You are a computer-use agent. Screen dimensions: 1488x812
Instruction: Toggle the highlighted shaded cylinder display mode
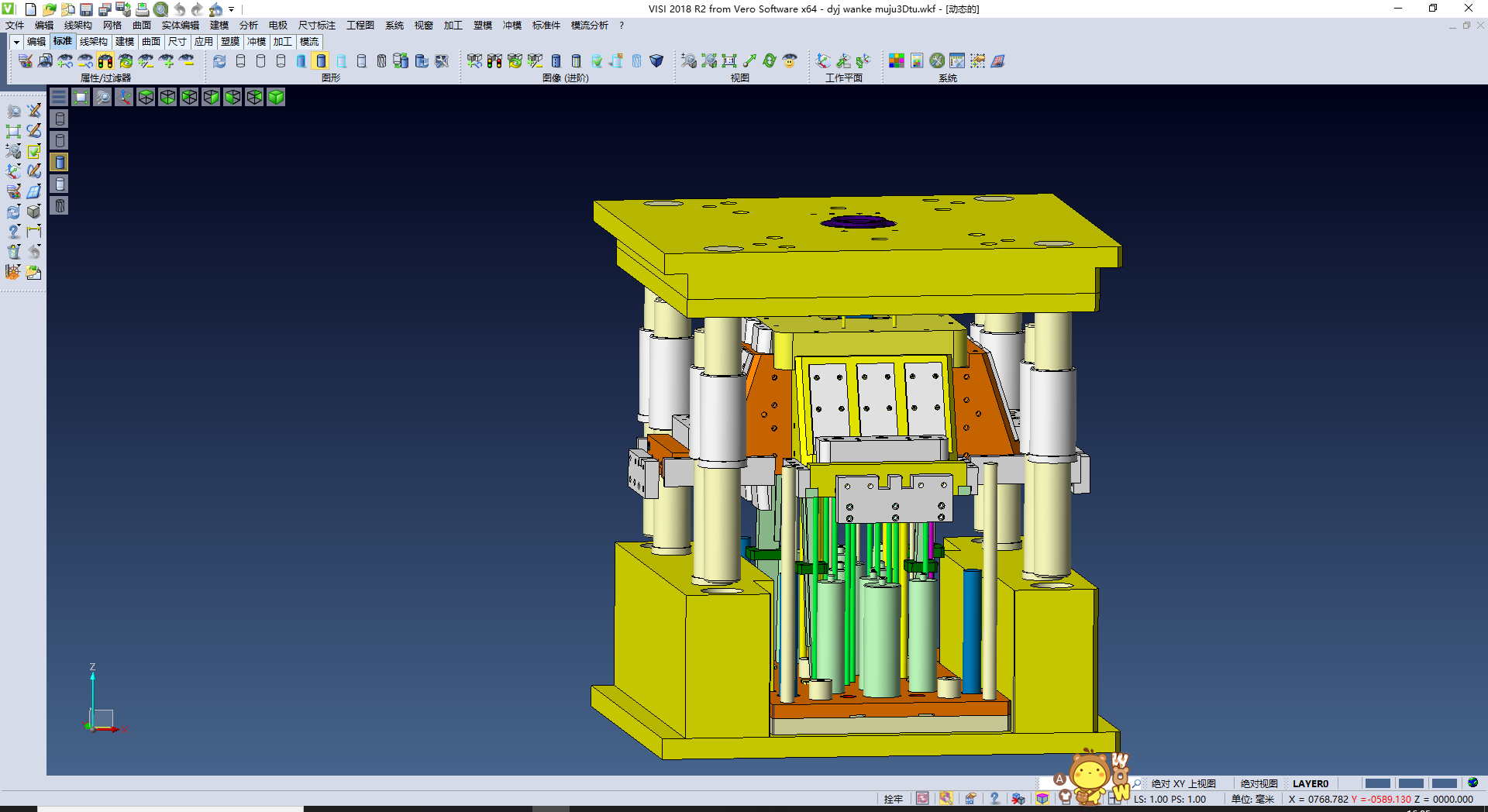tap(321, 61)
